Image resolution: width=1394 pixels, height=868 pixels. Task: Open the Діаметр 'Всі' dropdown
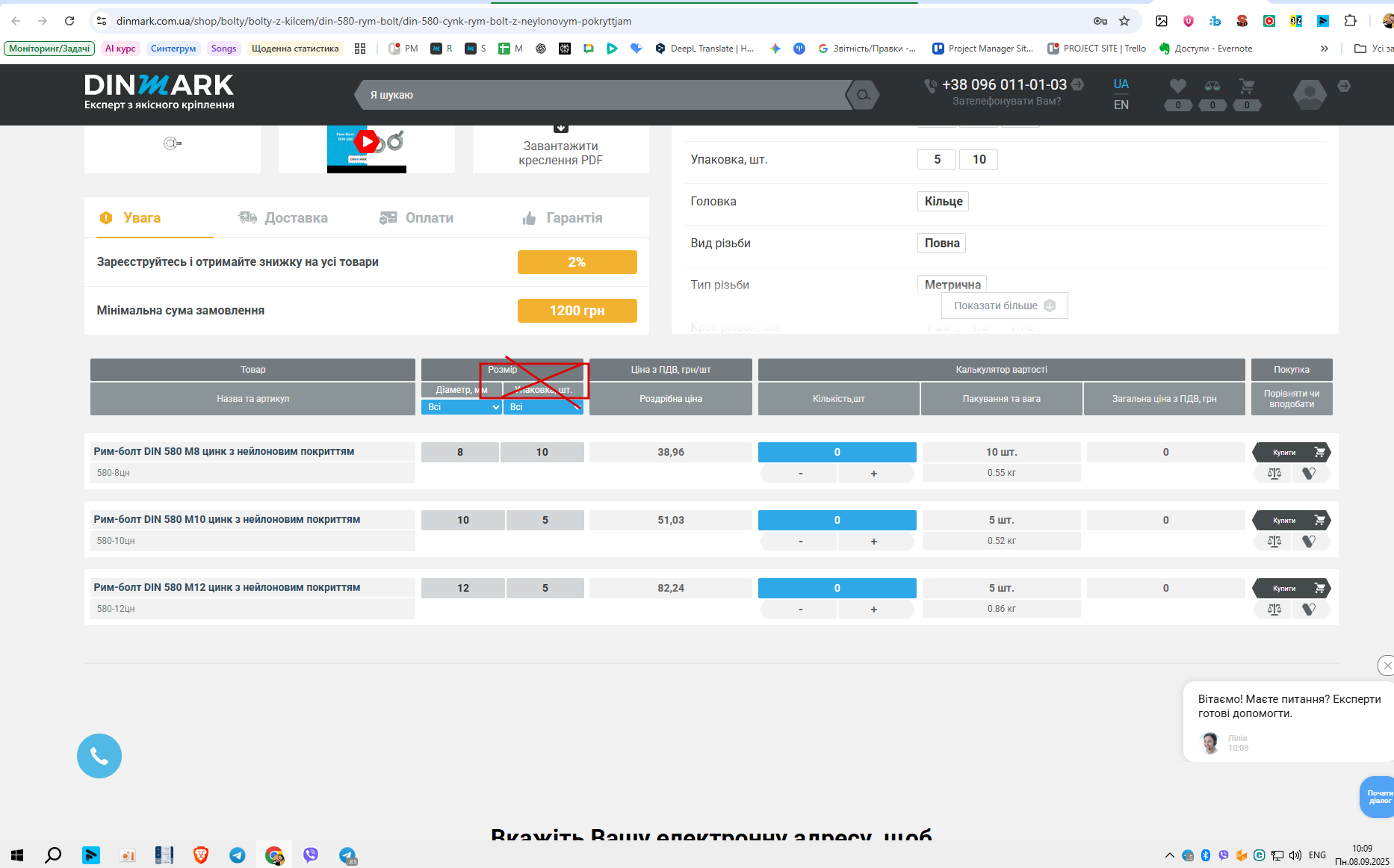(x=461, y=407)
